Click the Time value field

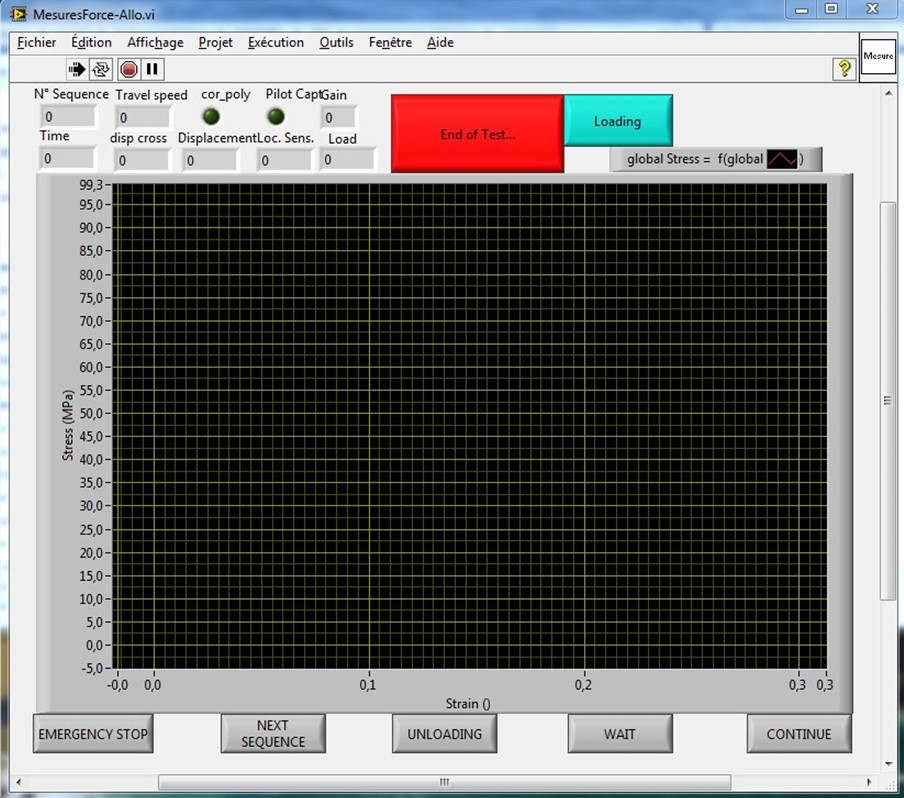click(x=67, y=158)
